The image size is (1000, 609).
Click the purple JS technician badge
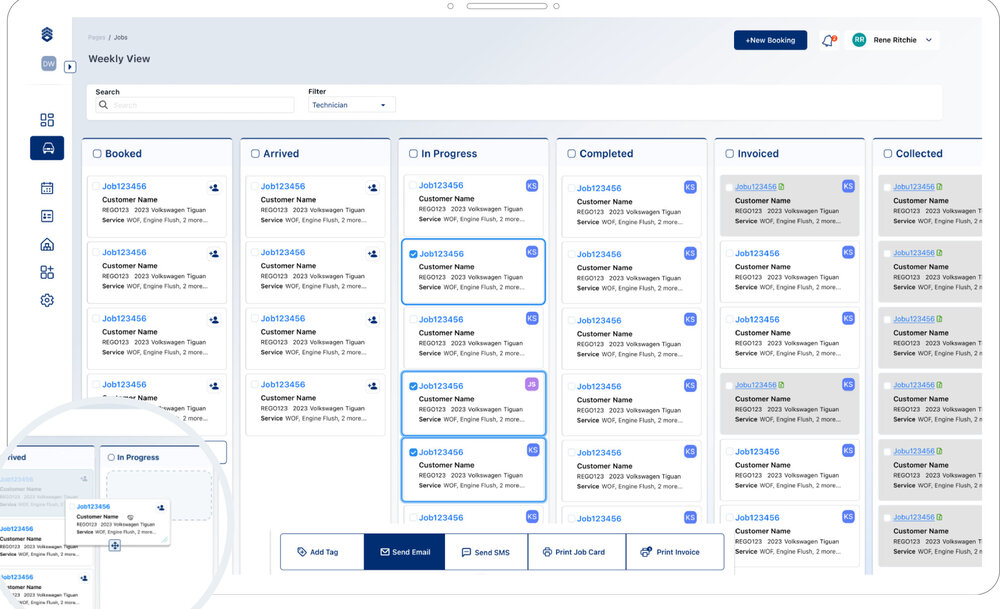tap(532, 384)
